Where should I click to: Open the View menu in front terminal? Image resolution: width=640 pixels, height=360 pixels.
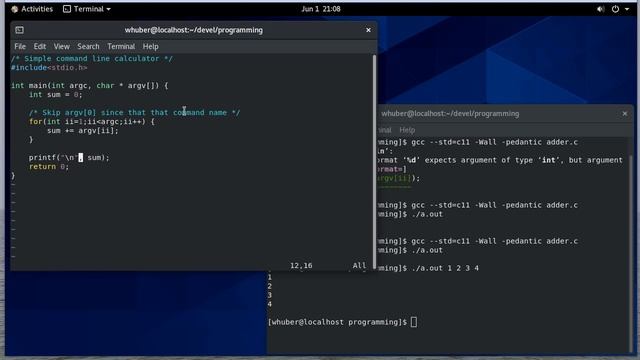tap(61, 47)
